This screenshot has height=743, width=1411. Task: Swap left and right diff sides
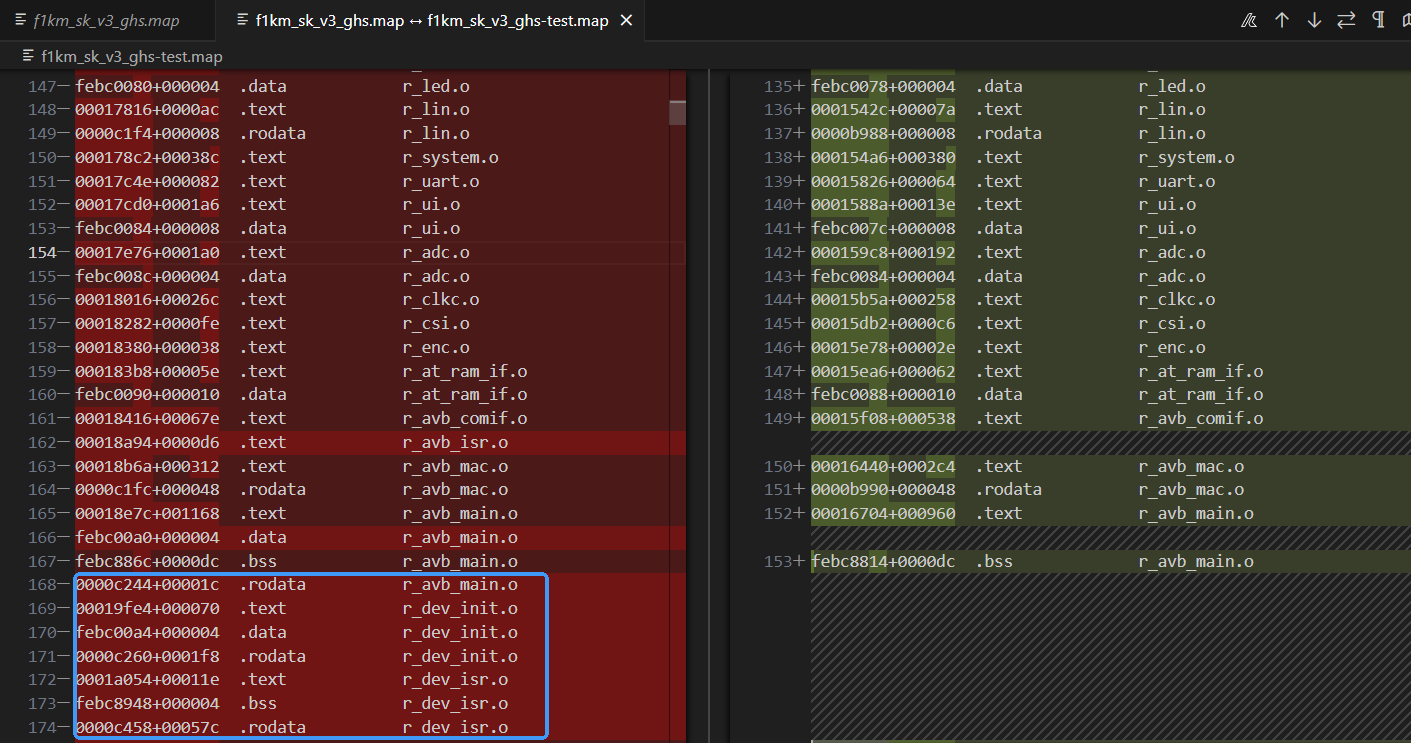click(x=1346, y=20)
